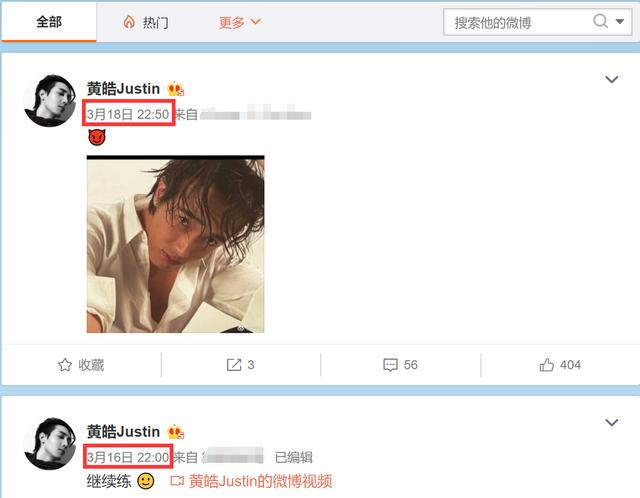Click the 3月16日 22:00 timestamp

[128, 457]
